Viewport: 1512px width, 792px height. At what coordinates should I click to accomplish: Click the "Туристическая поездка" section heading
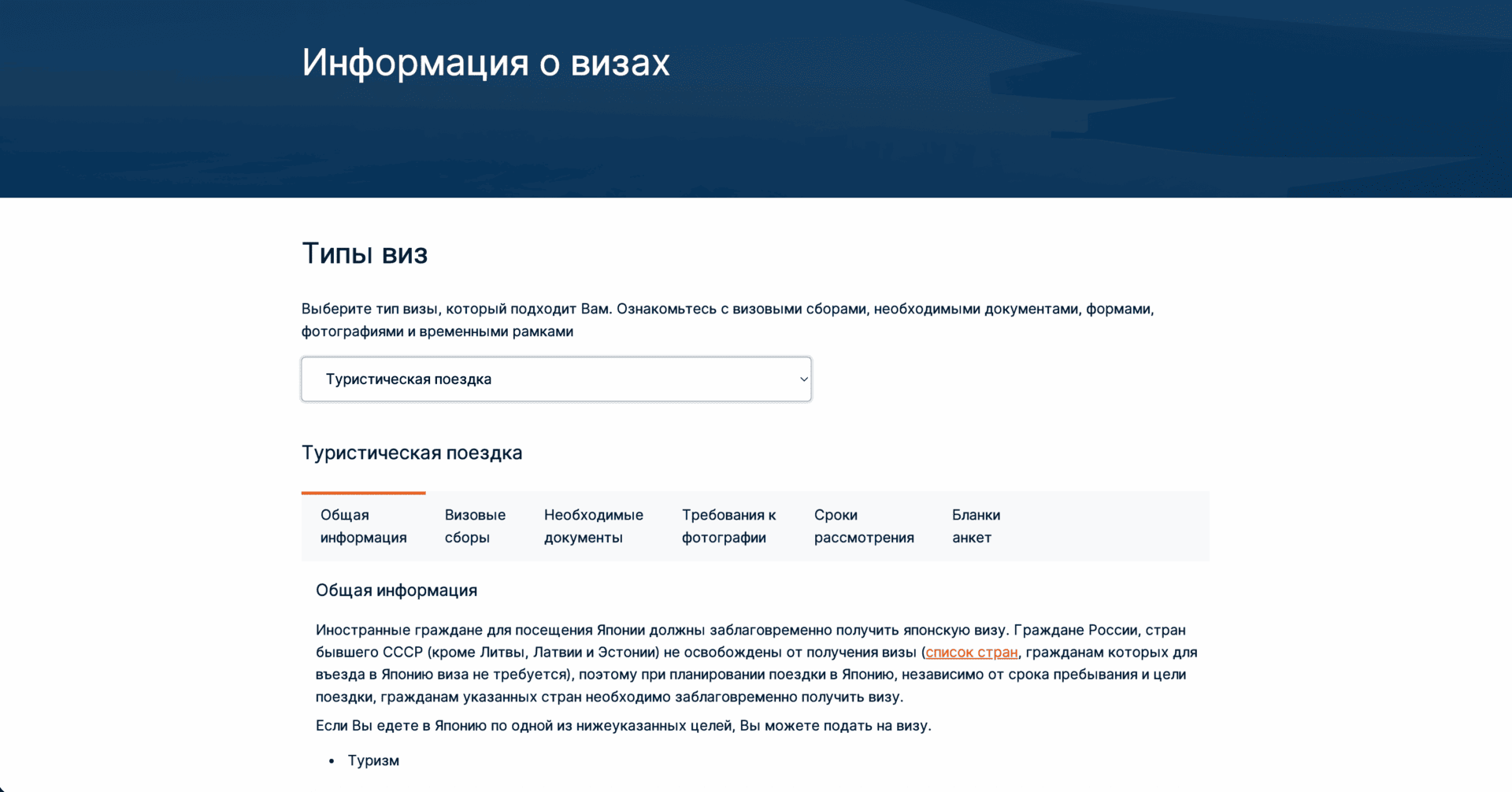[x=412, y=453]
